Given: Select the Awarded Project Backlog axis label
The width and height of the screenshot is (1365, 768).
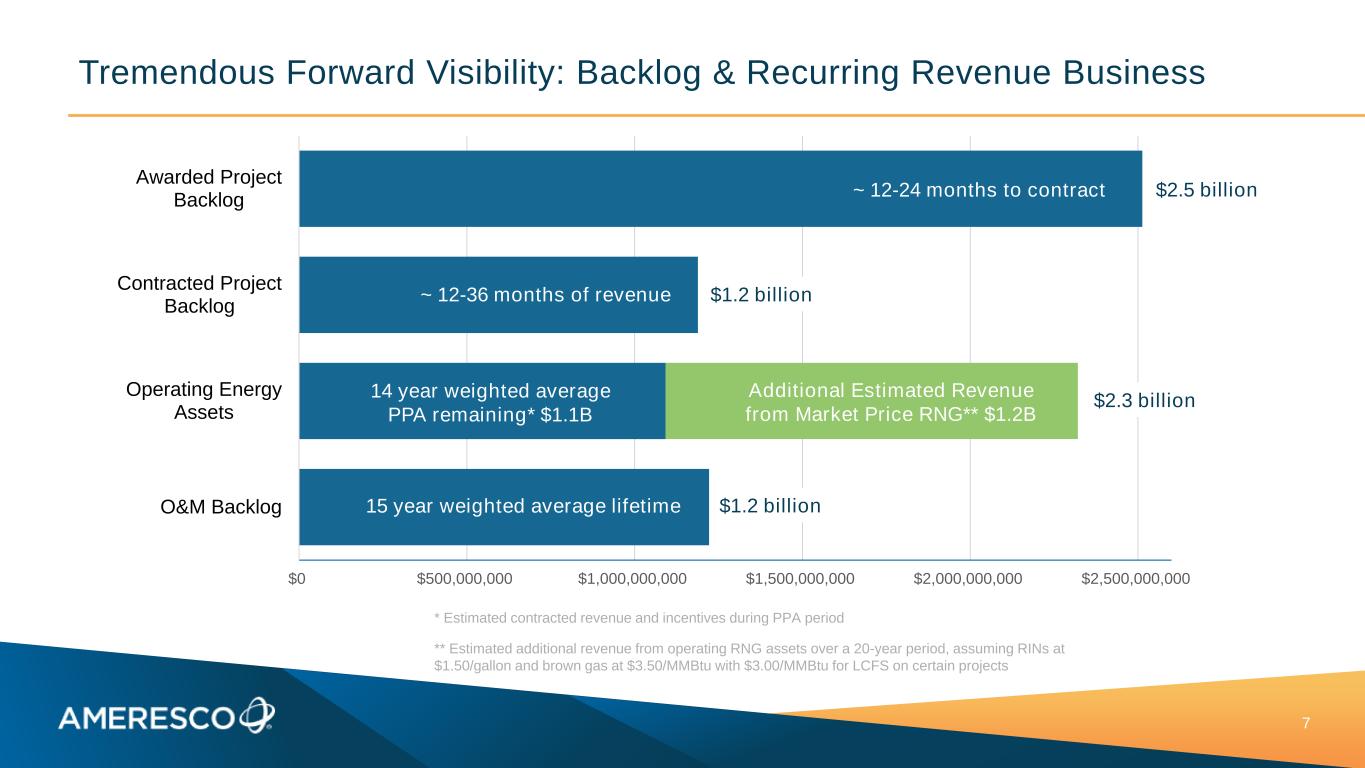Looking at the screenshot, I should point(208,188).
